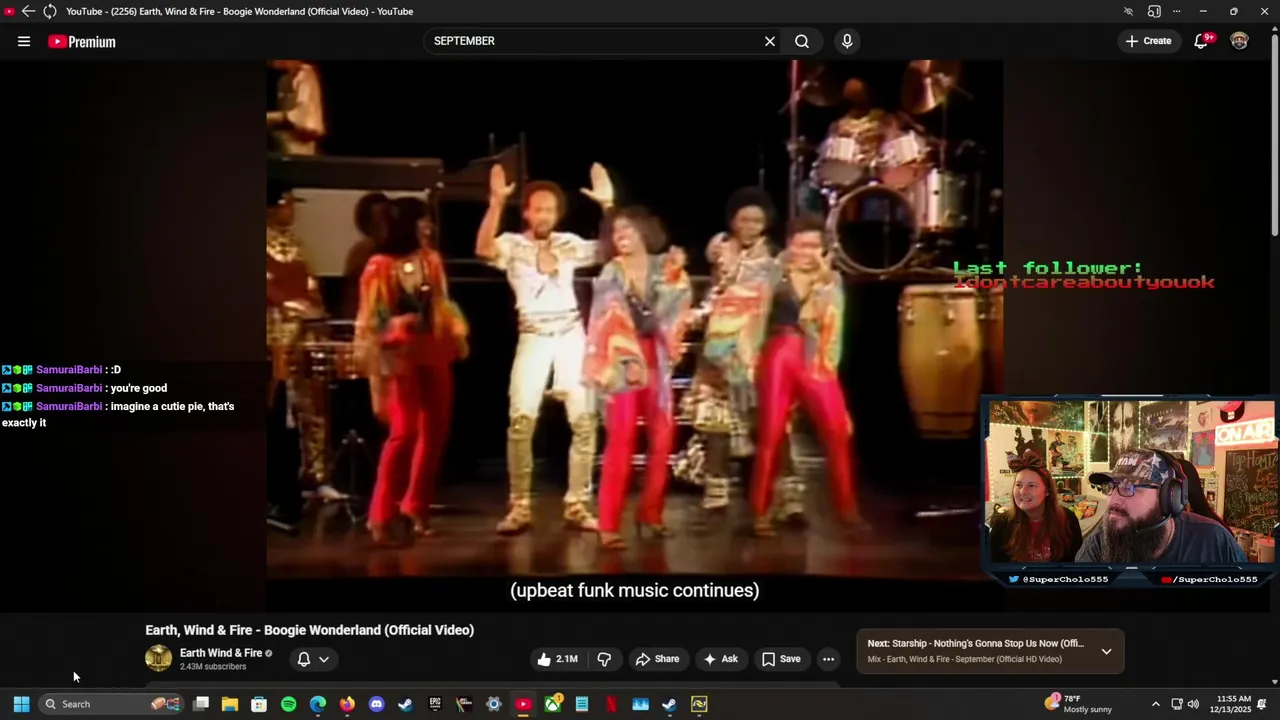Share the Boogie Wonderland video
This screenshot has width=1280, height=720.
pyautogui.click(x=657, y=659)
